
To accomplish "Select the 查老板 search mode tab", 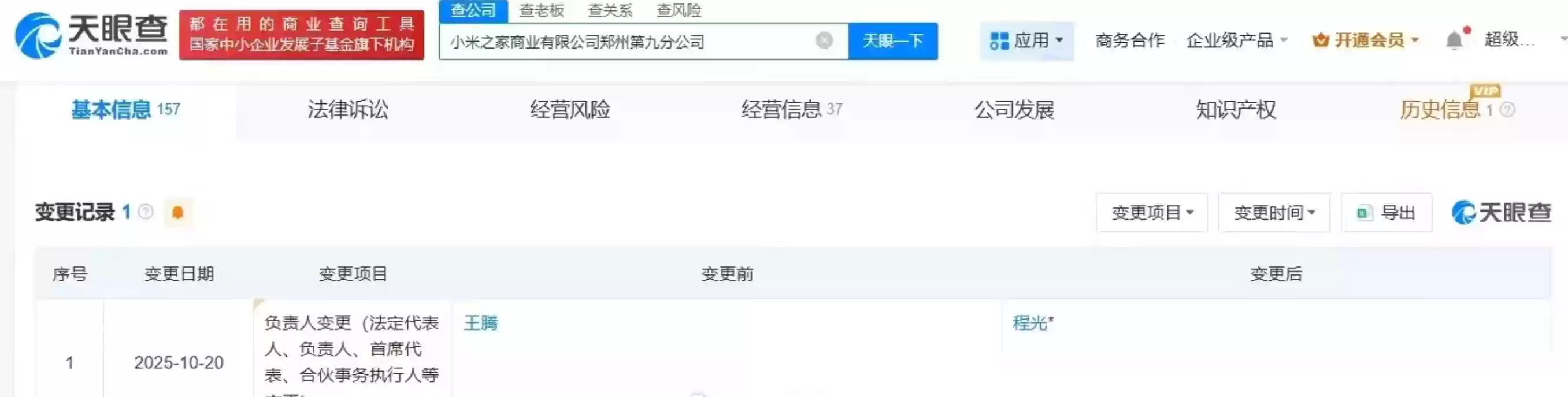I will coord(541,10).
